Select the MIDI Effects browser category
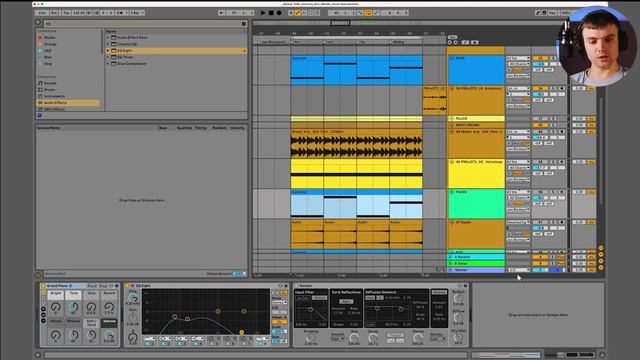The width and height of the screenshot is (640, 360). [54, 109]
